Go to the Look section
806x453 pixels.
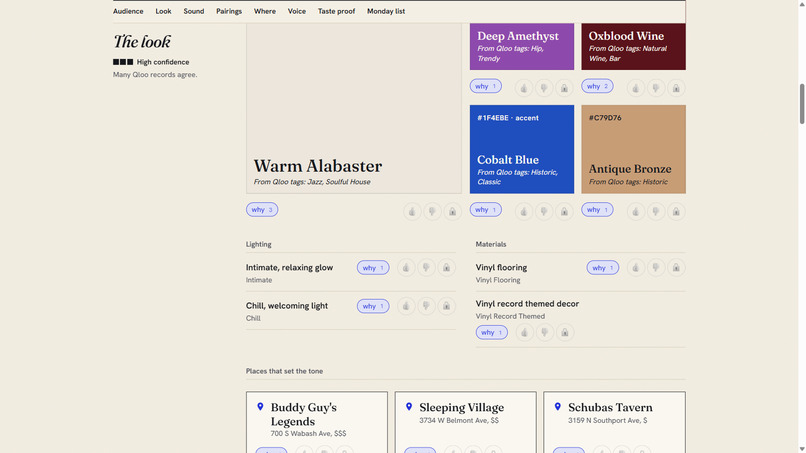pos(163,11)
